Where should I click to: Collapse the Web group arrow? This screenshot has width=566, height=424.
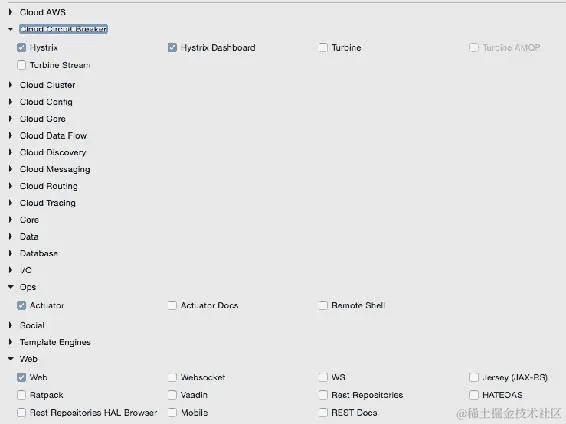[10, 359]
